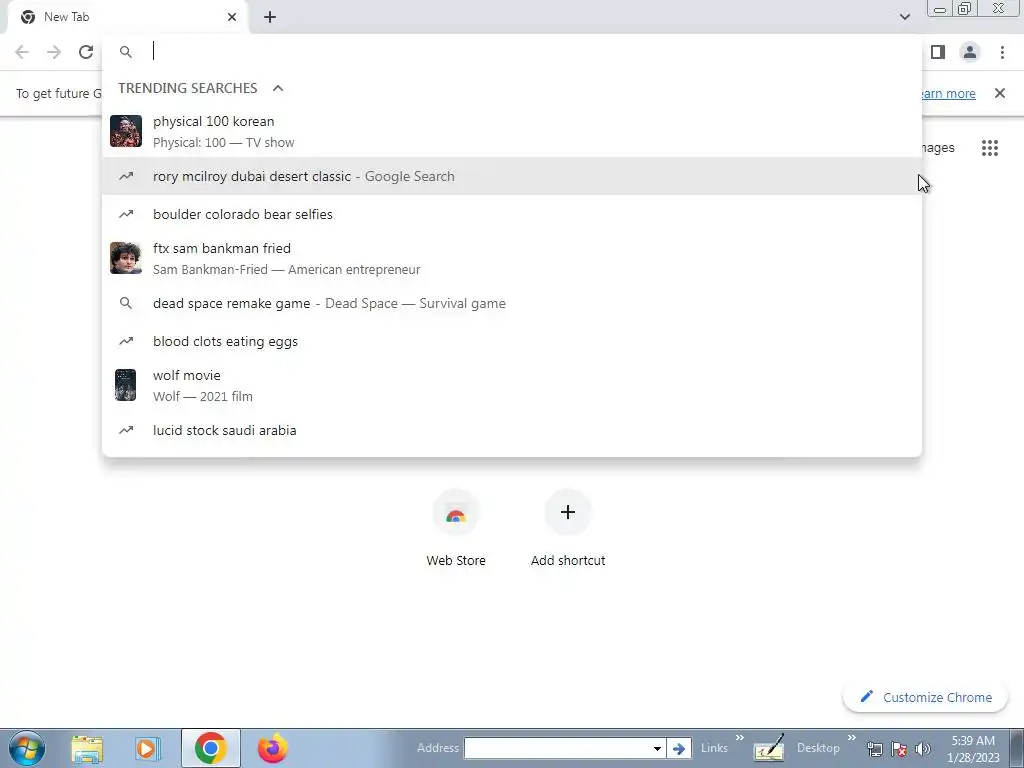Select physical 100 korean suggestion

512,131
